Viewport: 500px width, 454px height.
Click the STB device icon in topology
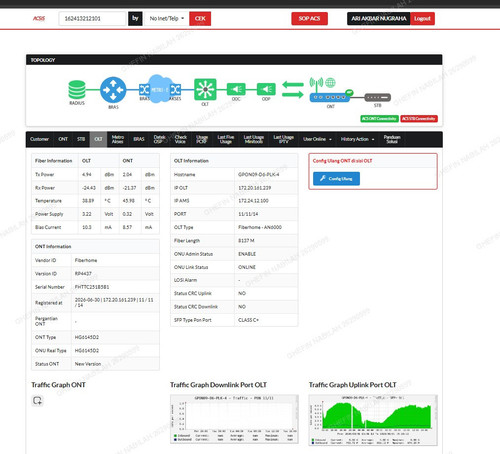coord(377,97)
